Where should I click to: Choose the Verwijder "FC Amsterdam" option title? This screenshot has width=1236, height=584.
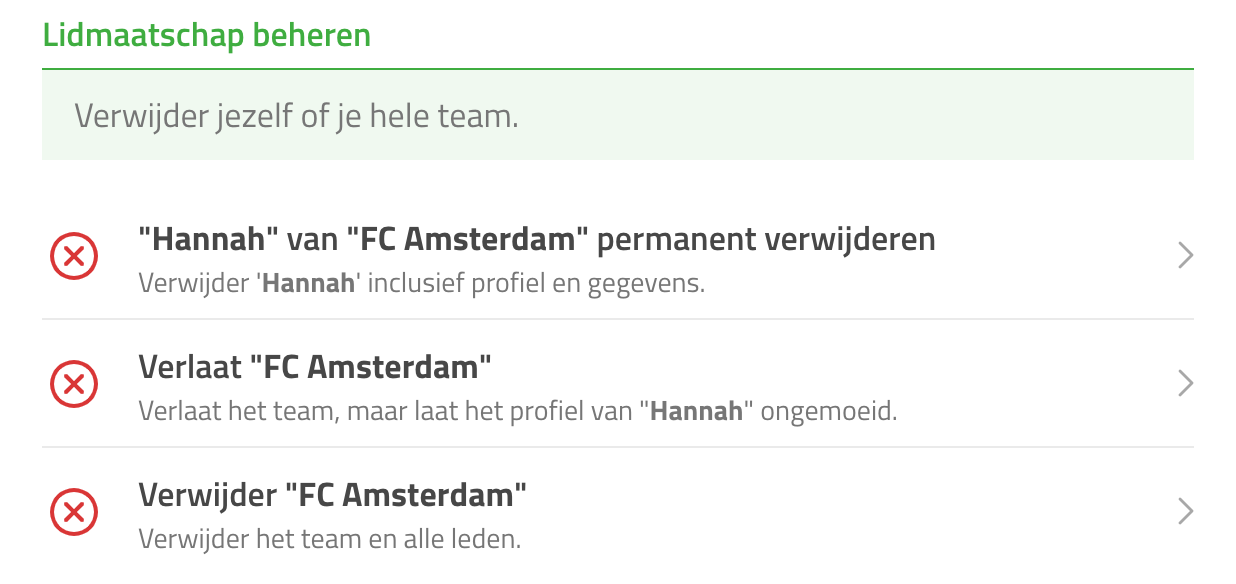(333, 495)
